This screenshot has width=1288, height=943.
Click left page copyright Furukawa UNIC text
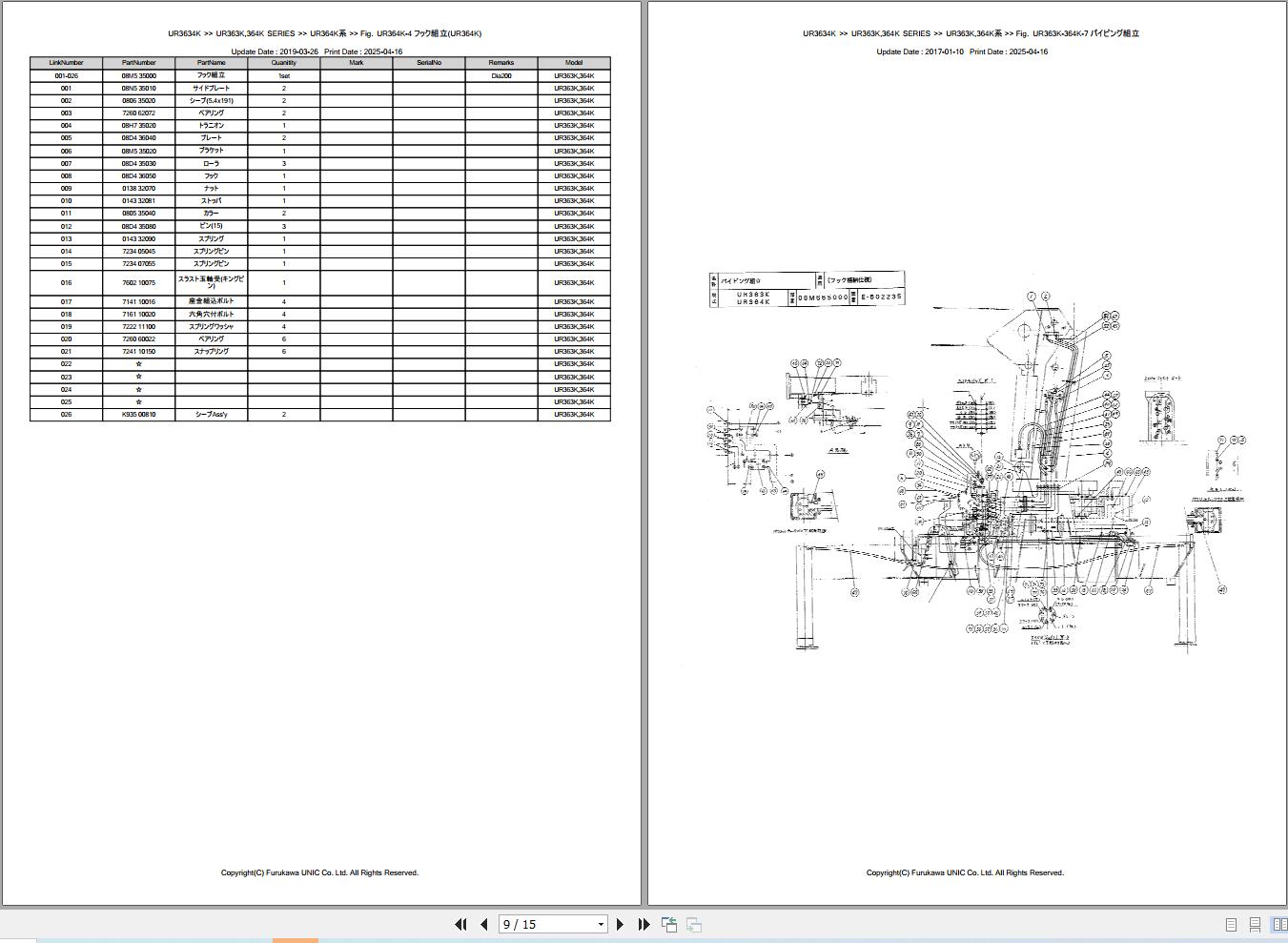click(319, 872)
